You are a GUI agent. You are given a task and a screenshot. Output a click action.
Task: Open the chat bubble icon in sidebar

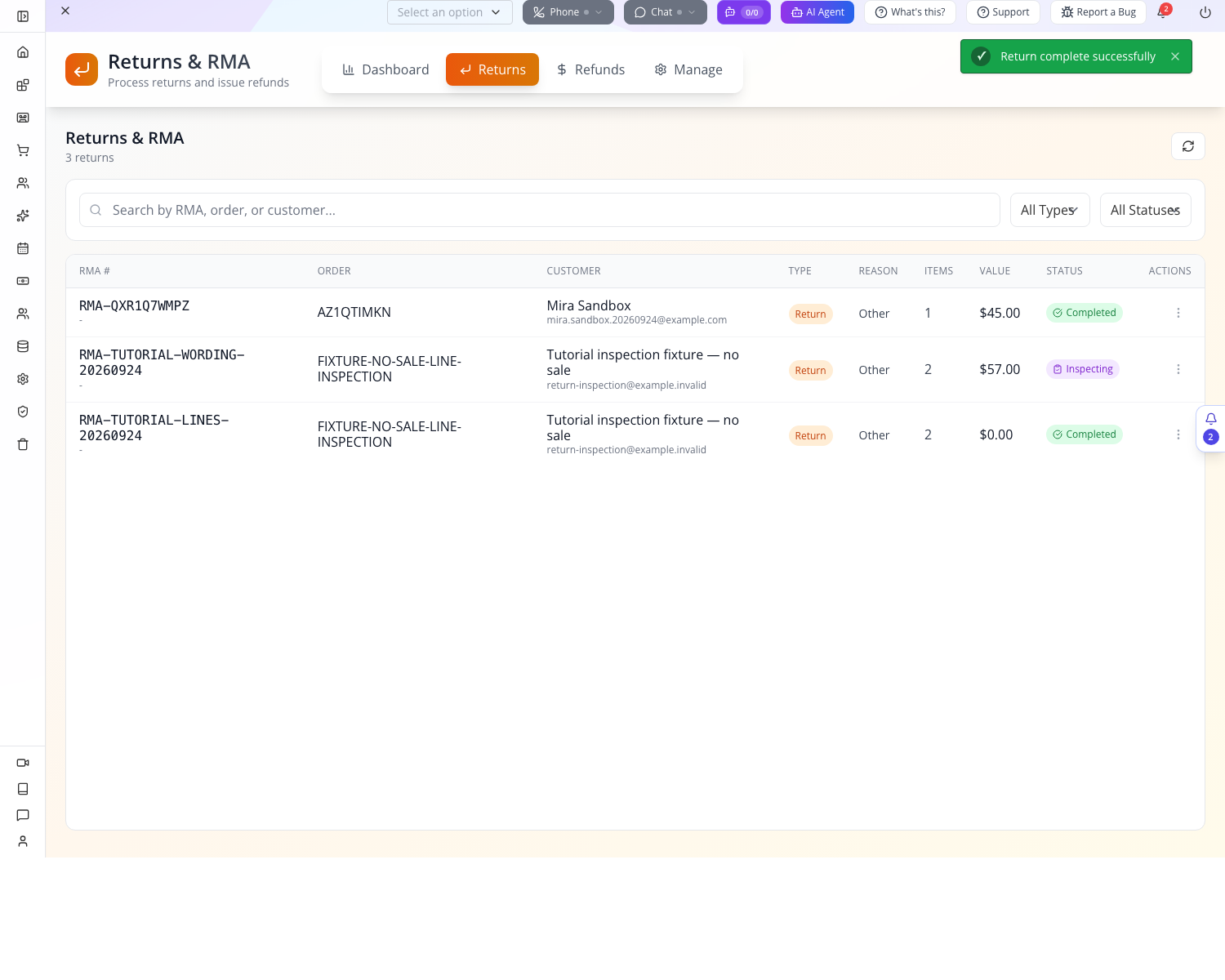coord(23,815)
